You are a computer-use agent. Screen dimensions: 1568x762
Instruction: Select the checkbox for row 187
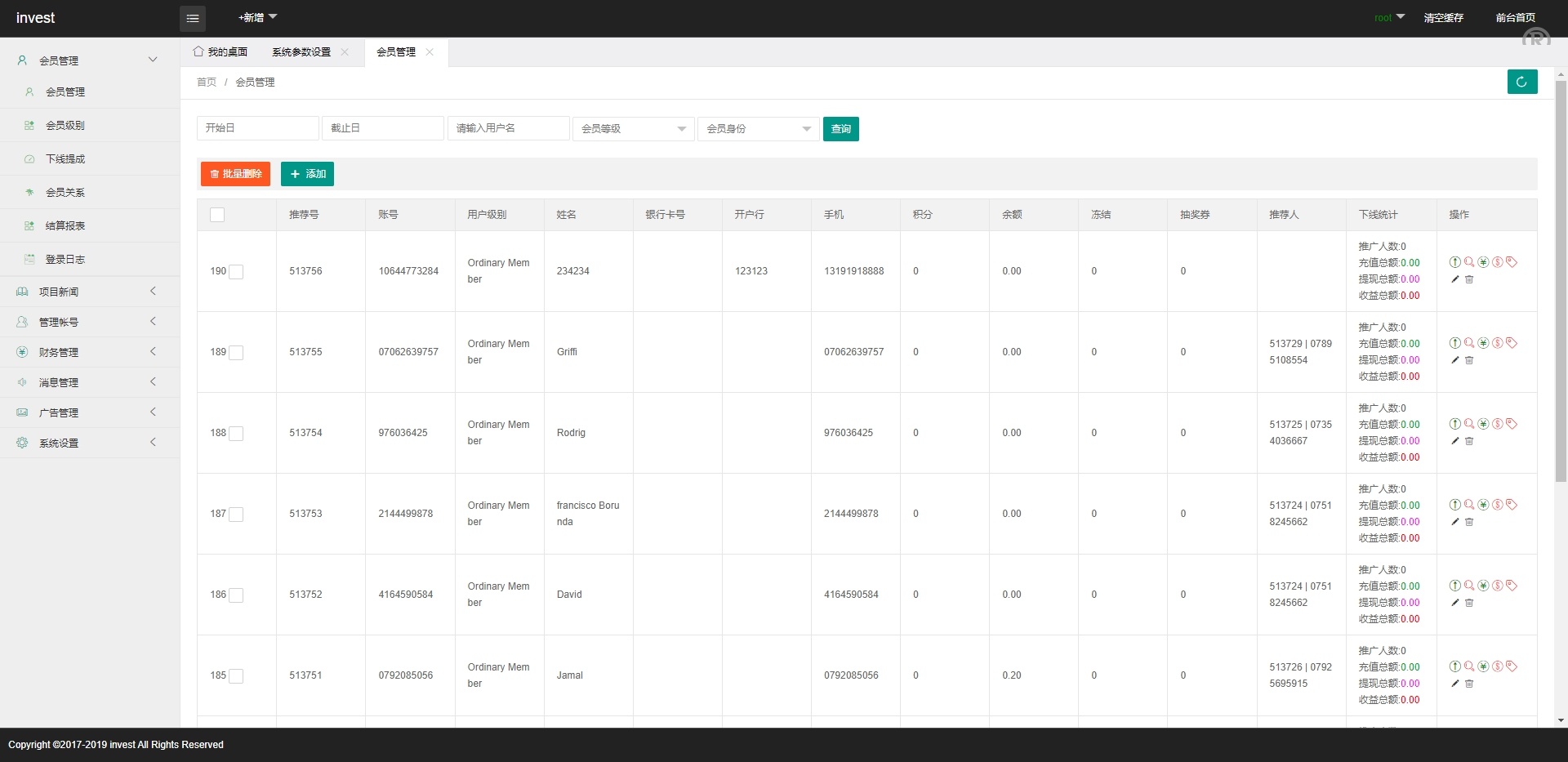[236, 515]
